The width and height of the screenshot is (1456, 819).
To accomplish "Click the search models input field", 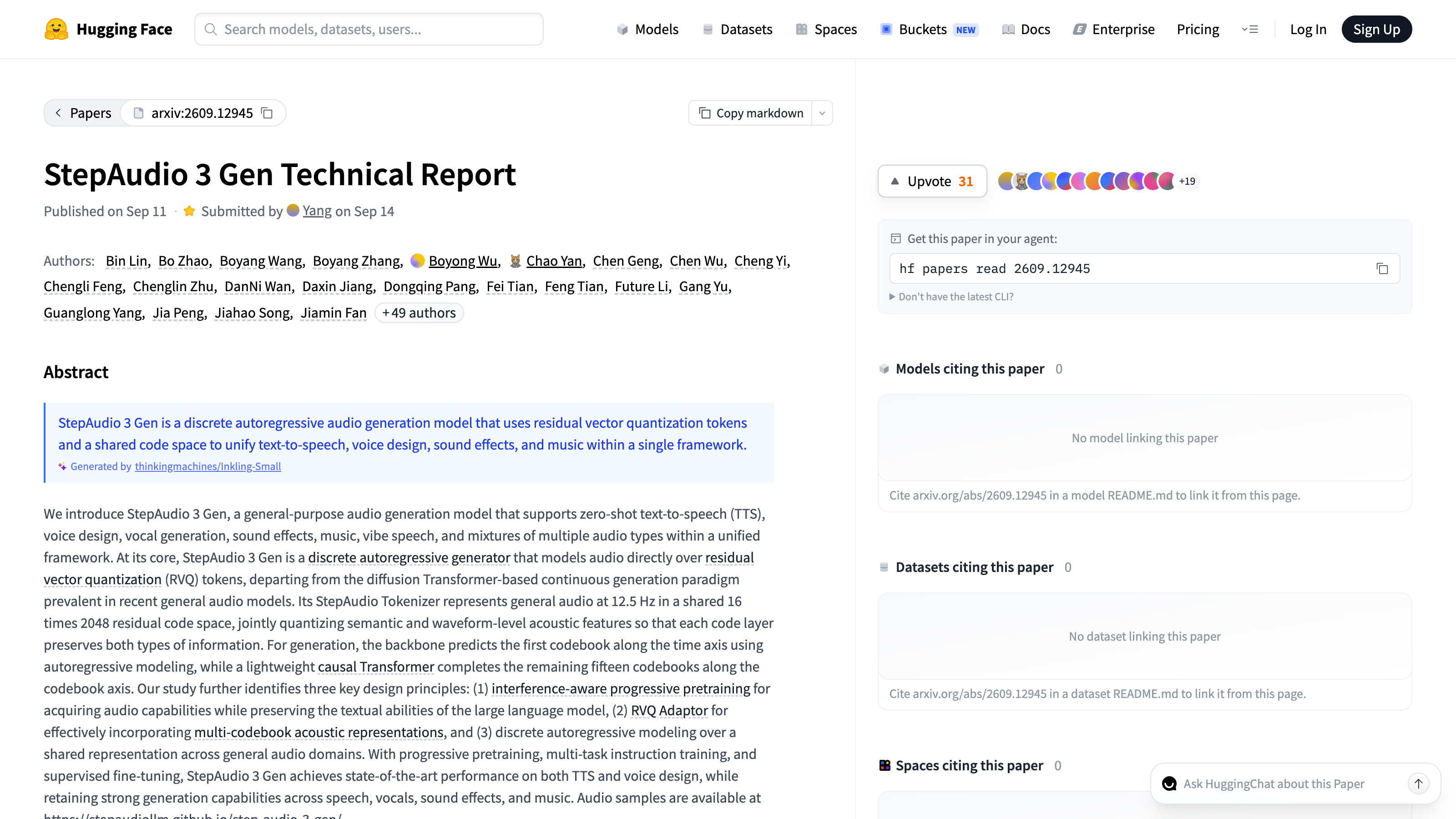I will 369,30.
